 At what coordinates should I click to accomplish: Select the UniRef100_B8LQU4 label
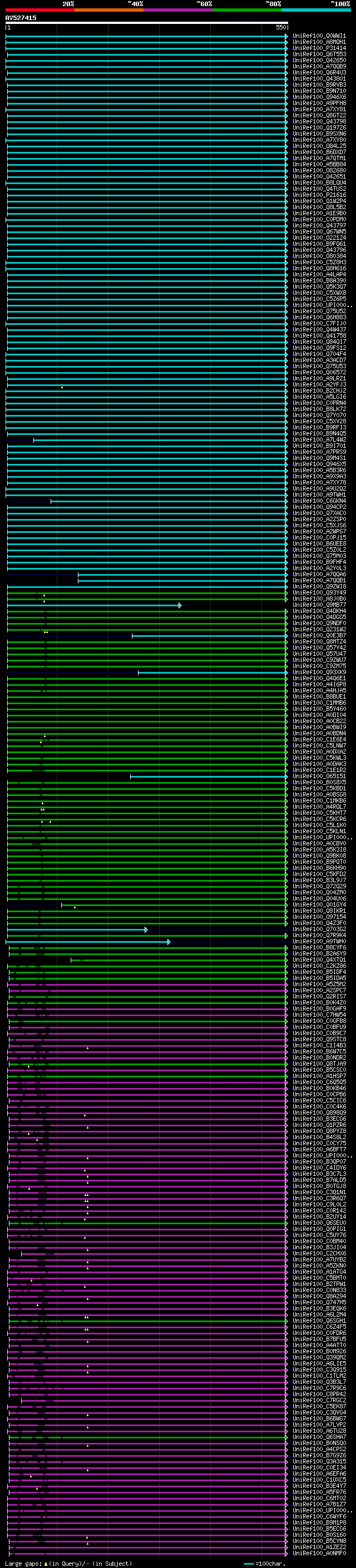point(319,182)
